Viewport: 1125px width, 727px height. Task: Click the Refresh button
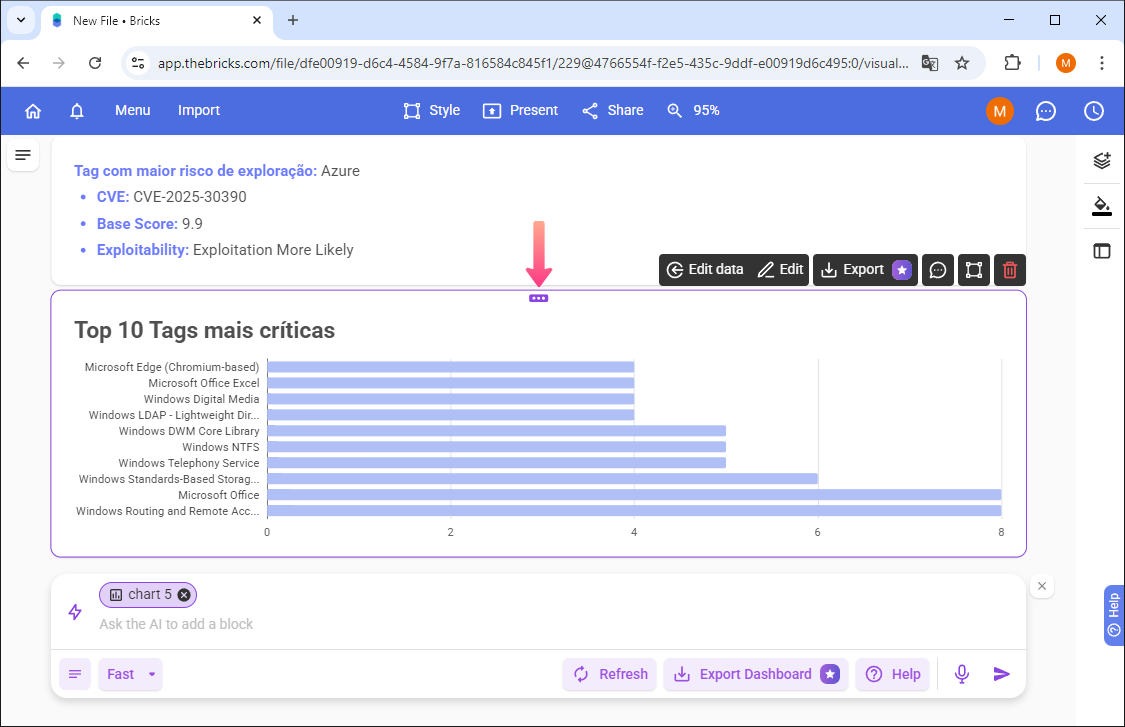tap(610, 675)
